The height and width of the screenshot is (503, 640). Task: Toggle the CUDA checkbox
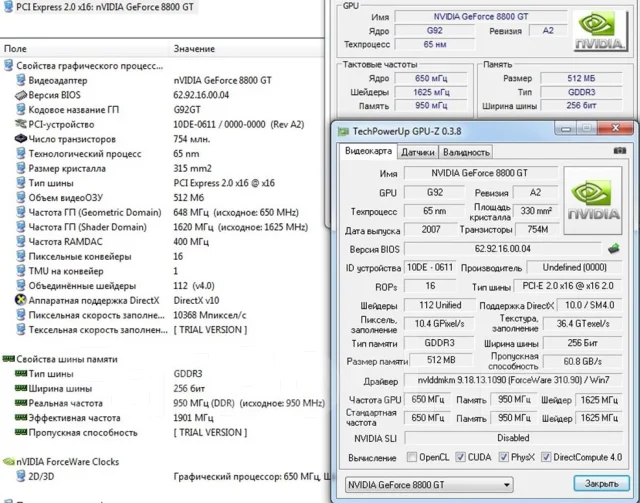pos(460,457)
